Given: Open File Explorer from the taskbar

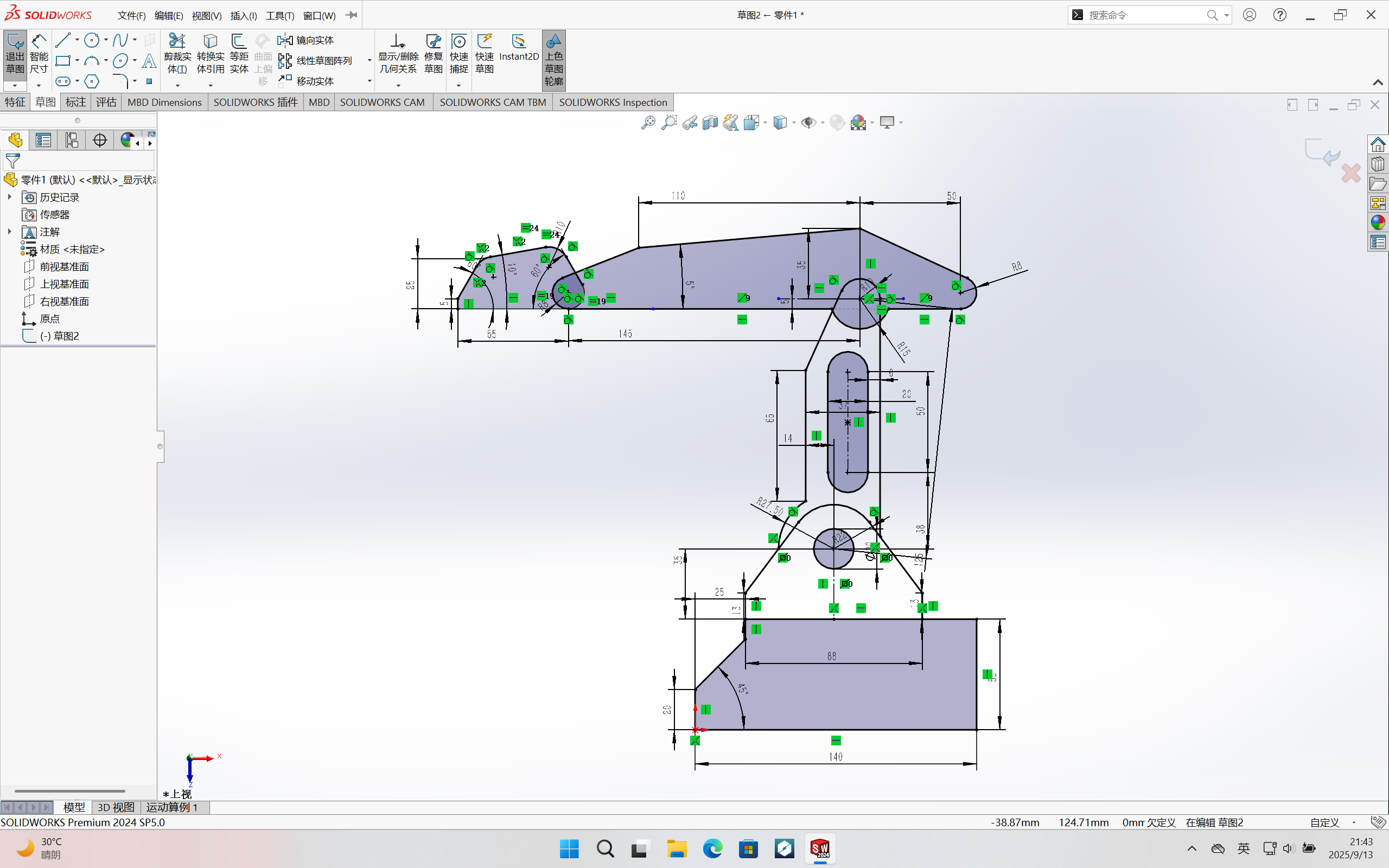Looking at the screenshot, I should 677,848.
